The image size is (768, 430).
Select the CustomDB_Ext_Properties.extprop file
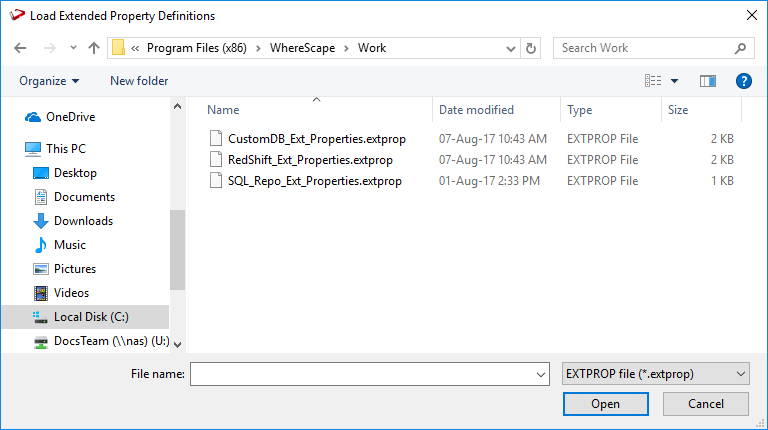point(316,139)
